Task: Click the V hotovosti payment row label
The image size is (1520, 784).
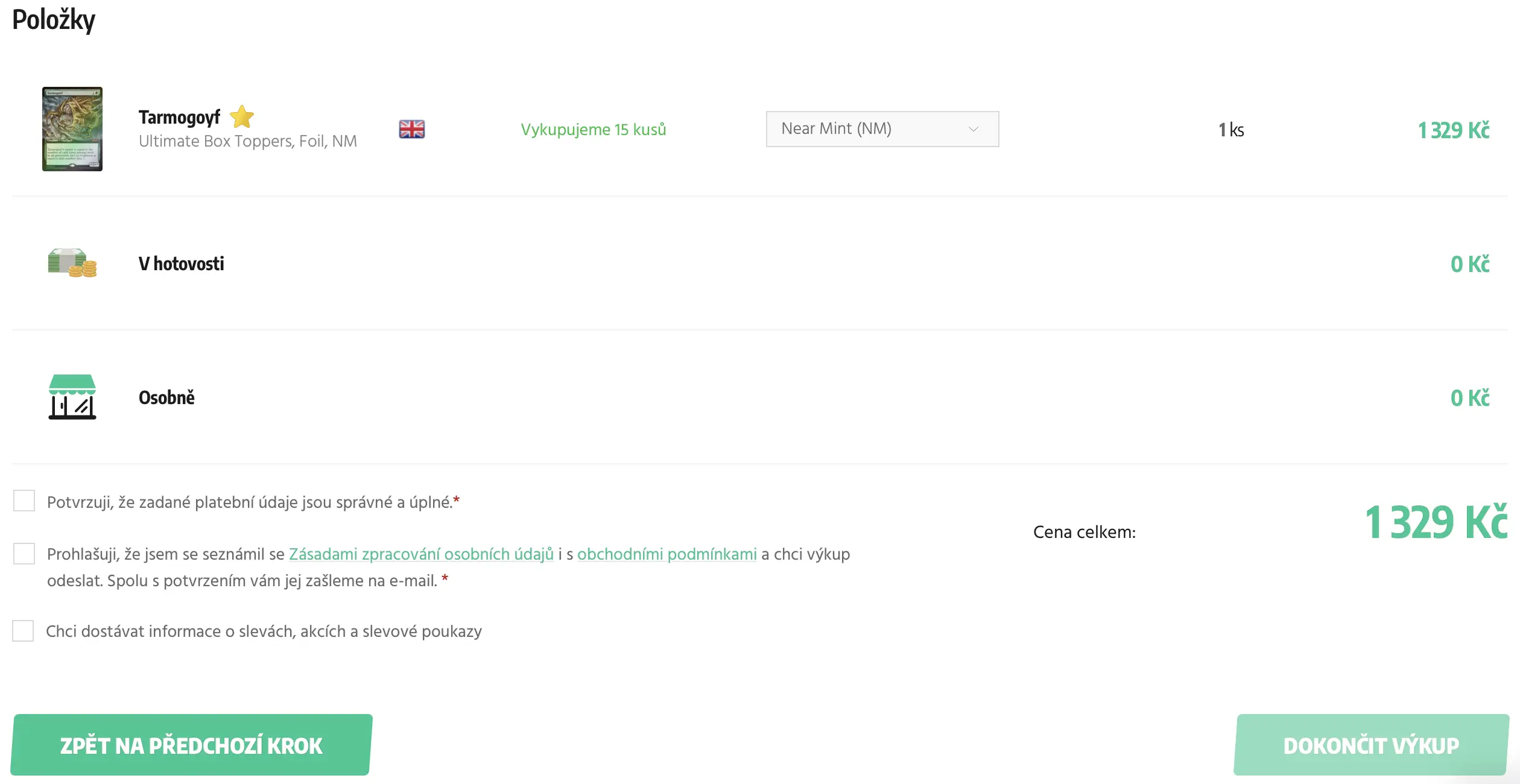Action: (x=181, y=264)
